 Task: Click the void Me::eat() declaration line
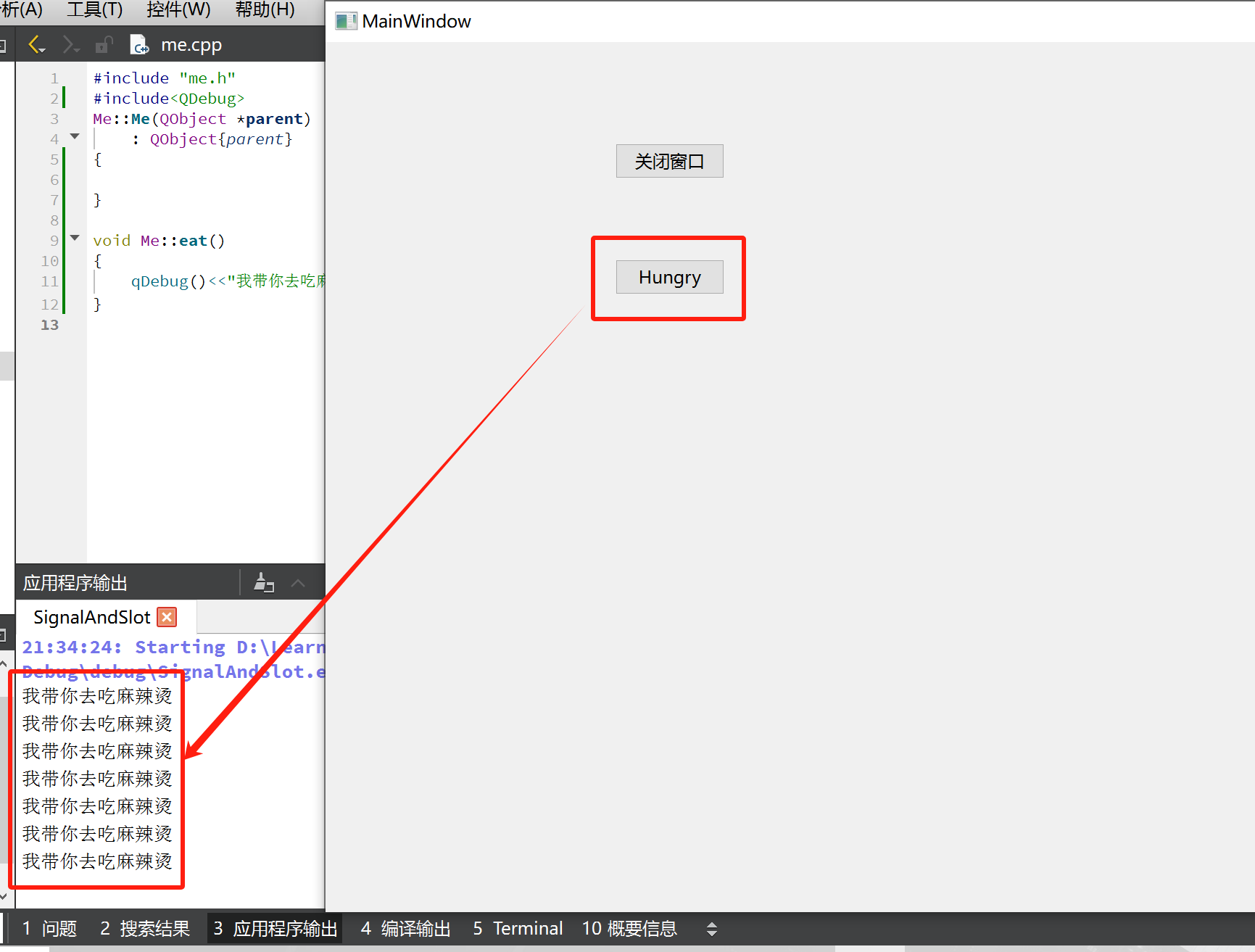coord(159,241)
